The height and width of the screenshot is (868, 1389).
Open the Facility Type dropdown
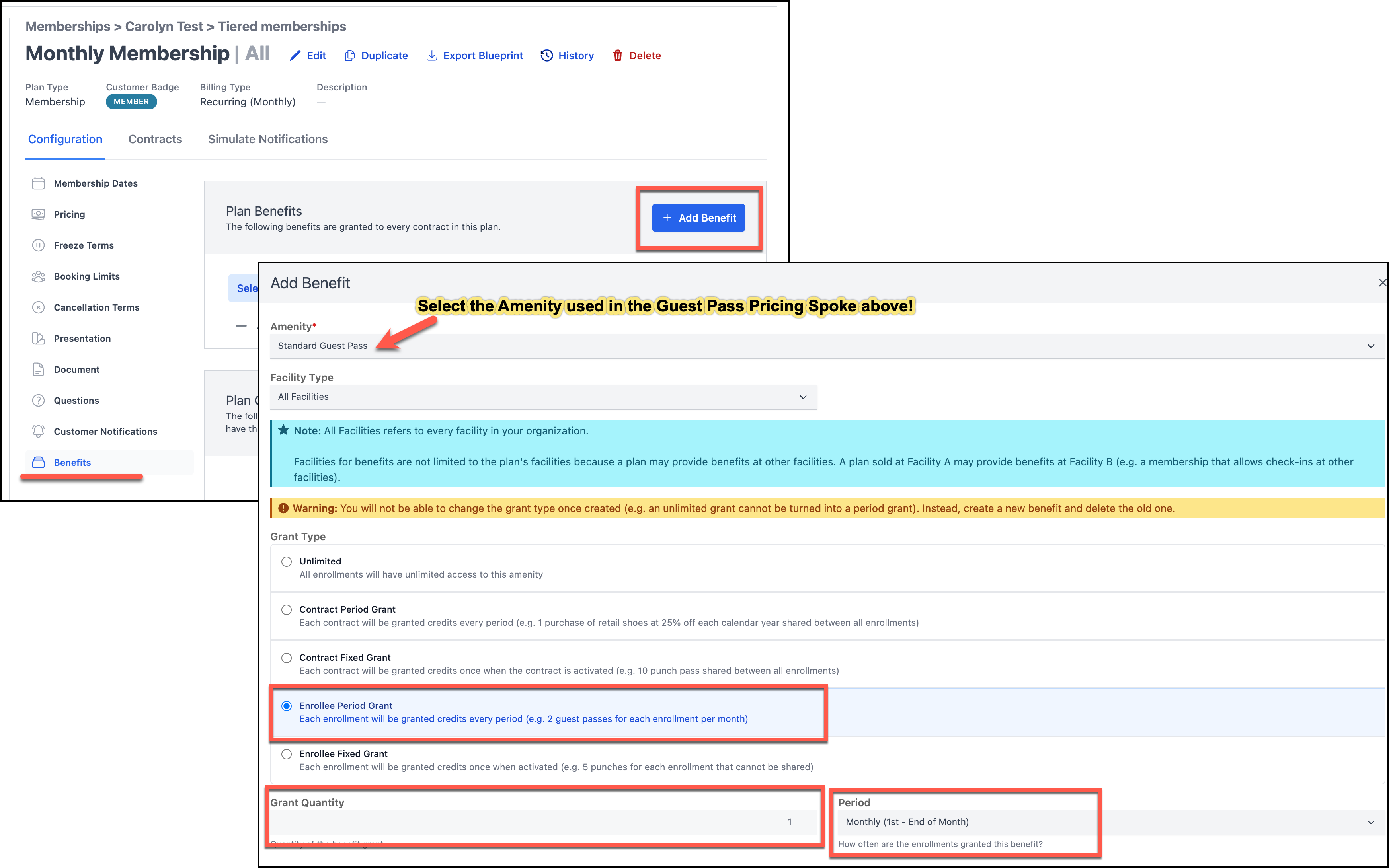coord(543,397)
